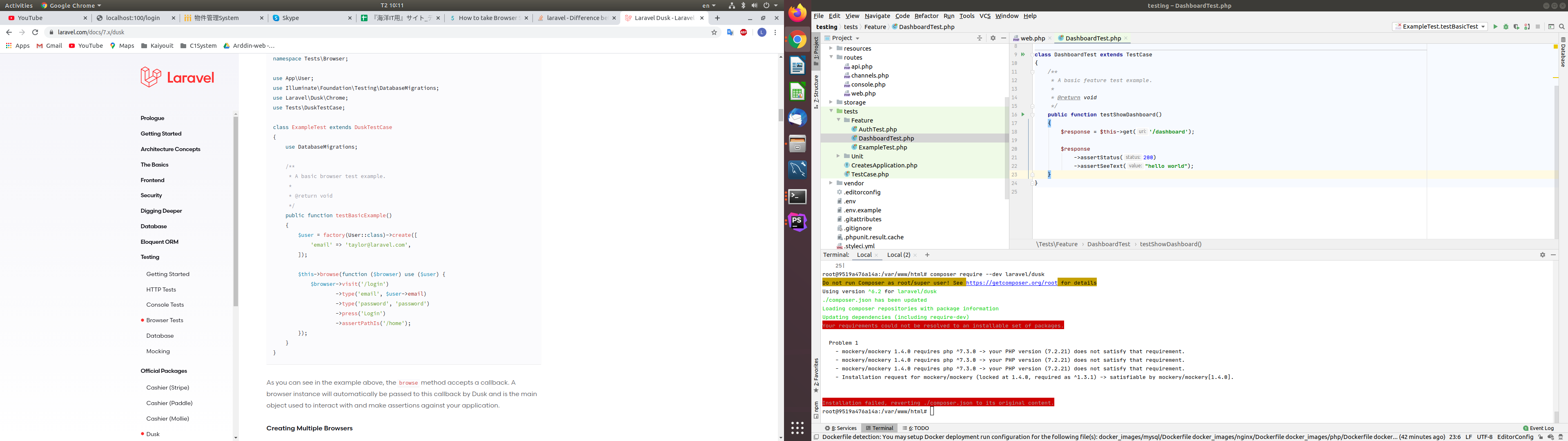
Task: Open HTTP Tests docs link
Action: tap(161, 290)
